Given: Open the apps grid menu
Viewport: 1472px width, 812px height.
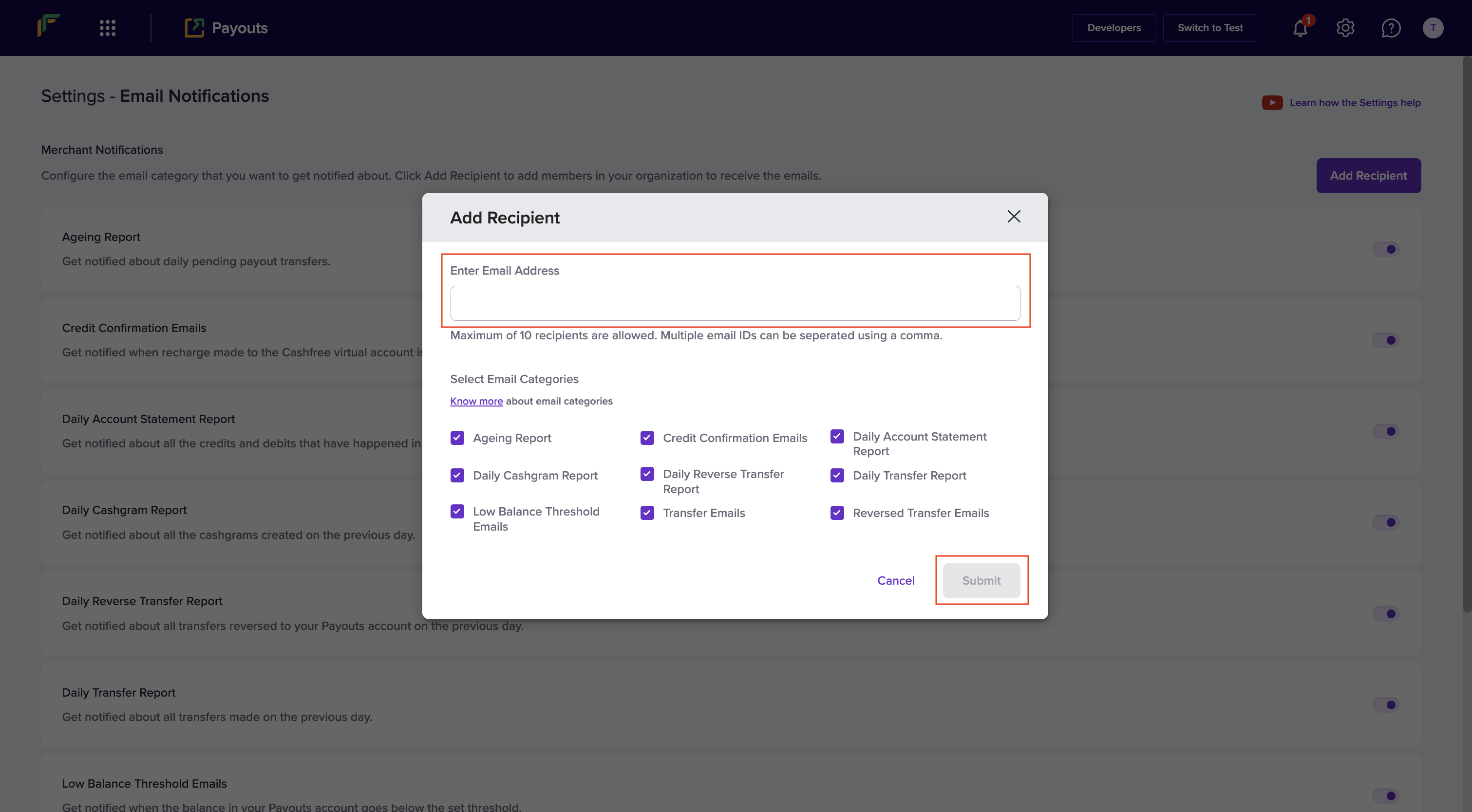Looking at the screenshot, I should [x=108, y=27].
